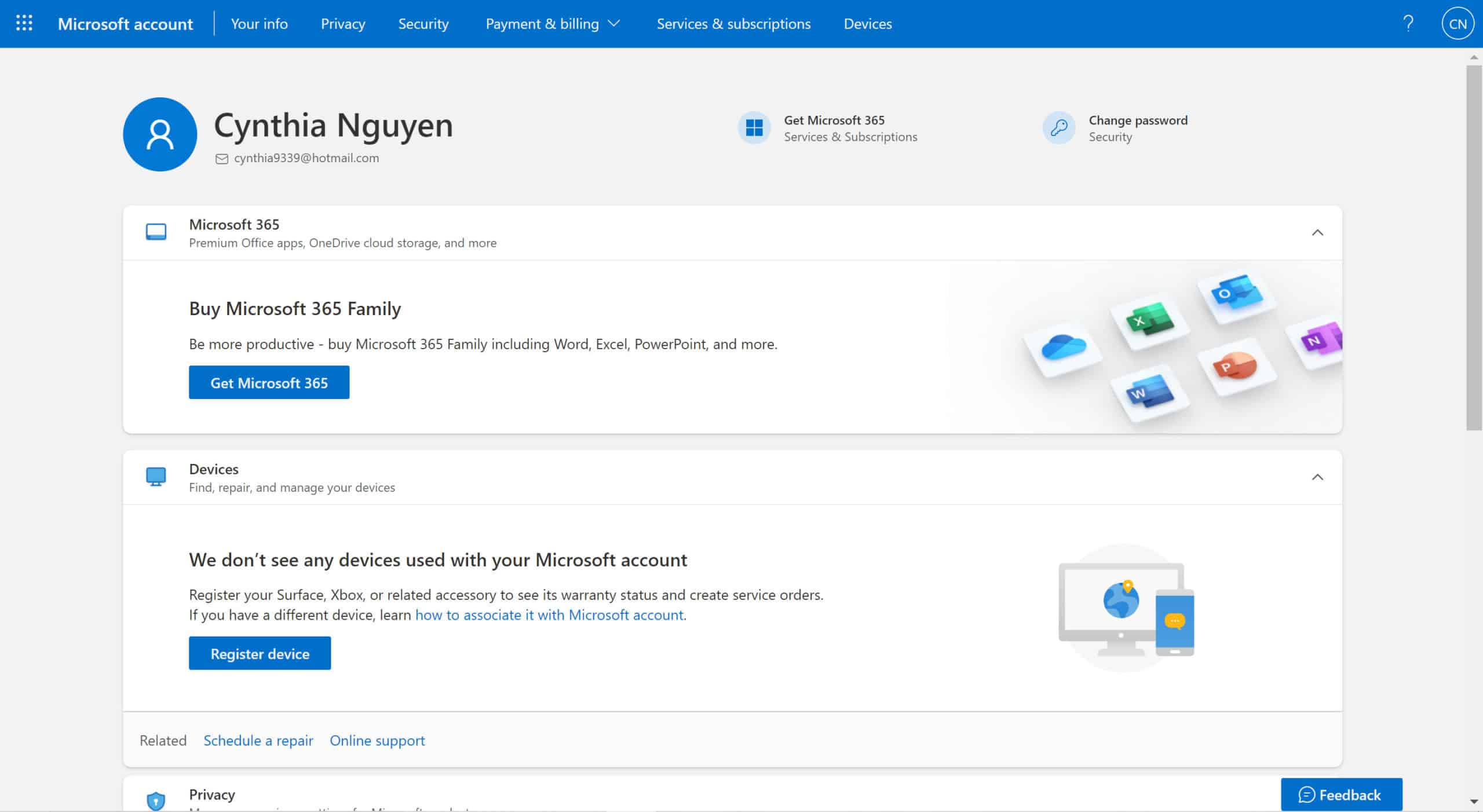Click the key icon for Change password
This screenshot has height=812, width=1483.
click(1058, 127)
